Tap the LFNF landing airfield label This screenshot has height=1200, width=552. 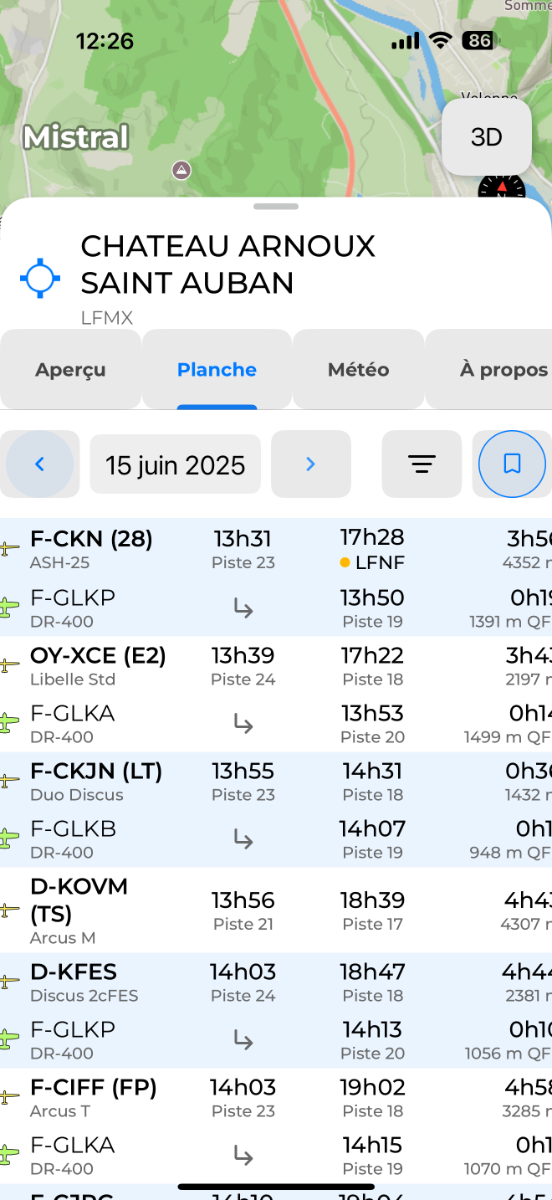click(379, 562)
